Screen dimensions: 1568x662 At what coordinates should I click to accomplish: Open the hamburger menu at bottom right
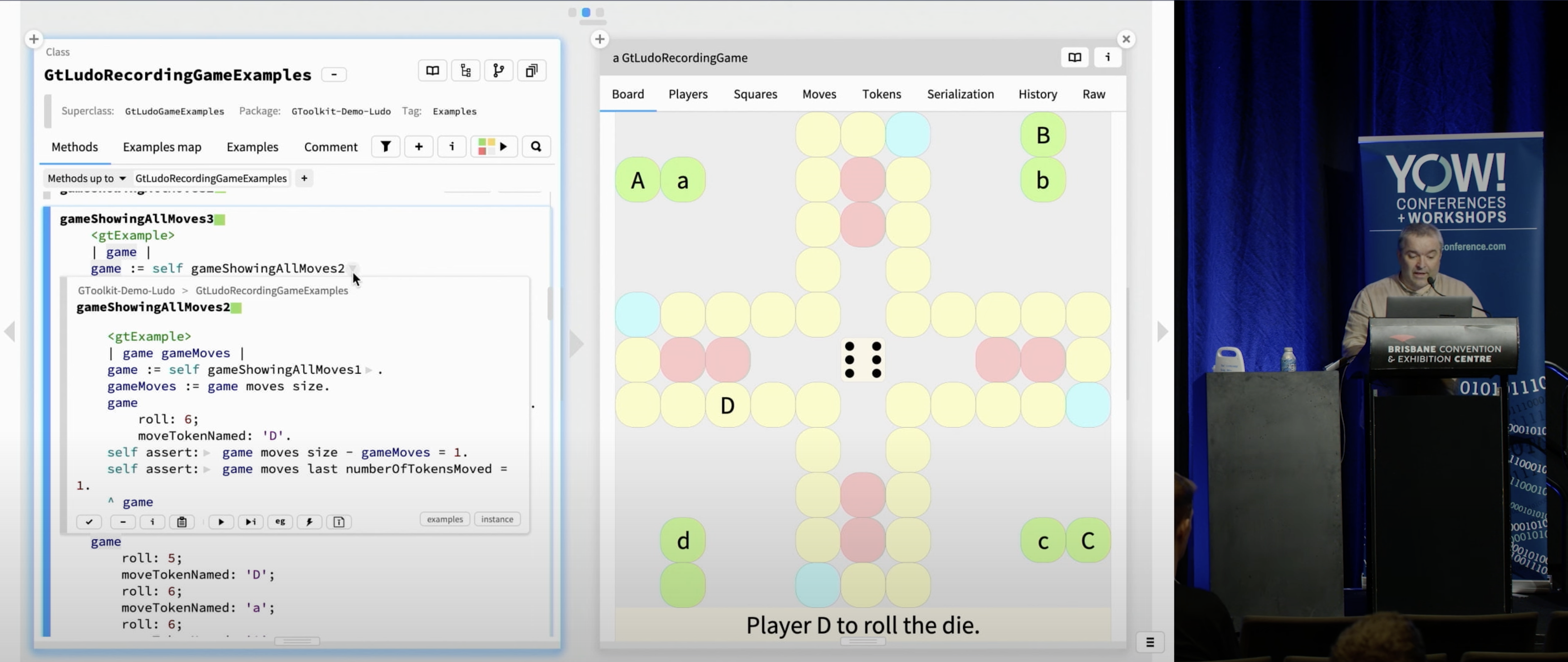click(x=1150, y=642)
